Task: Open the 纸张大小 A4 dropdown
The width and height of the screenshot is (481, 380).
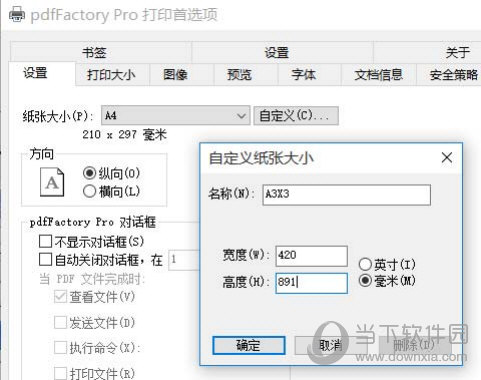Action: point(175,116)
